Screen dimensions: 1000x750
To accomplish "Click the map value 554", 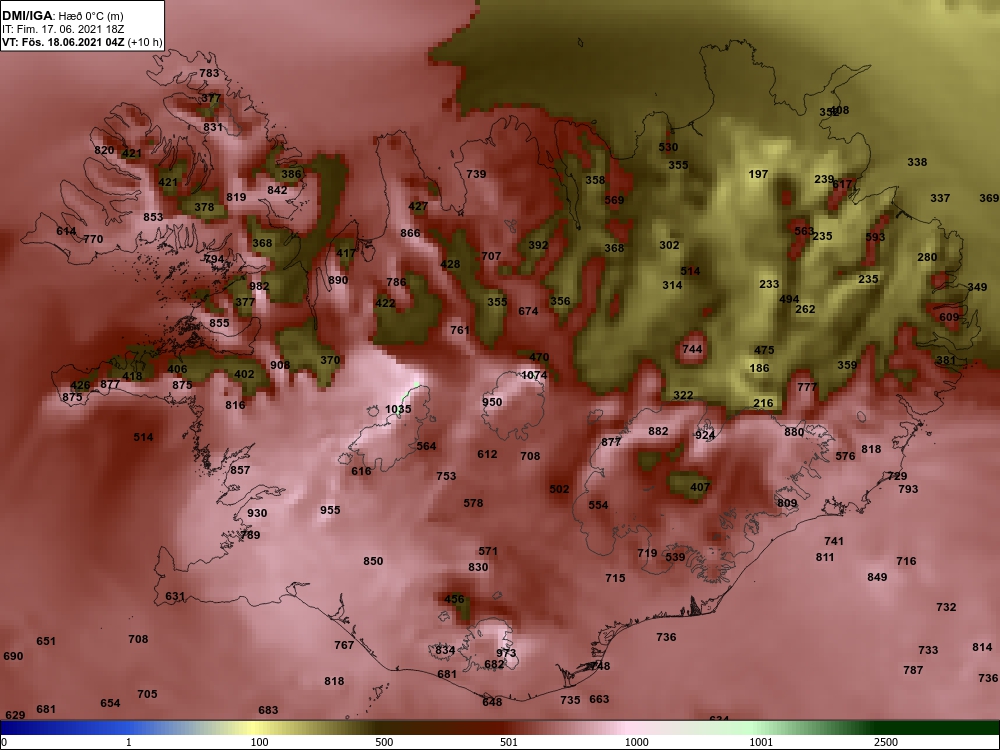I will pyautogui.click(x=598, y=505).
